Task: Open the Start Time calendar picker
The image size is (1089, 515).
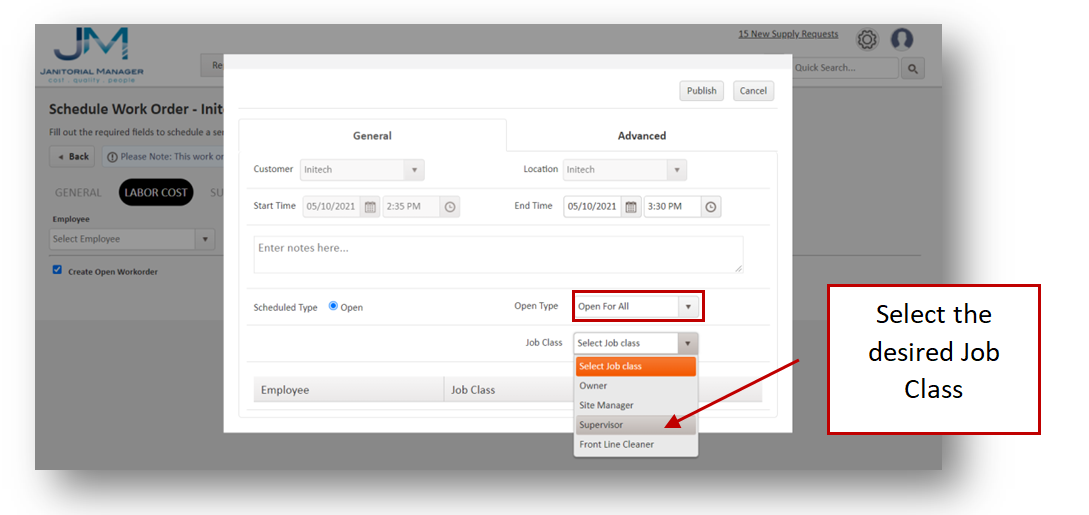Action: click(370, 207)
